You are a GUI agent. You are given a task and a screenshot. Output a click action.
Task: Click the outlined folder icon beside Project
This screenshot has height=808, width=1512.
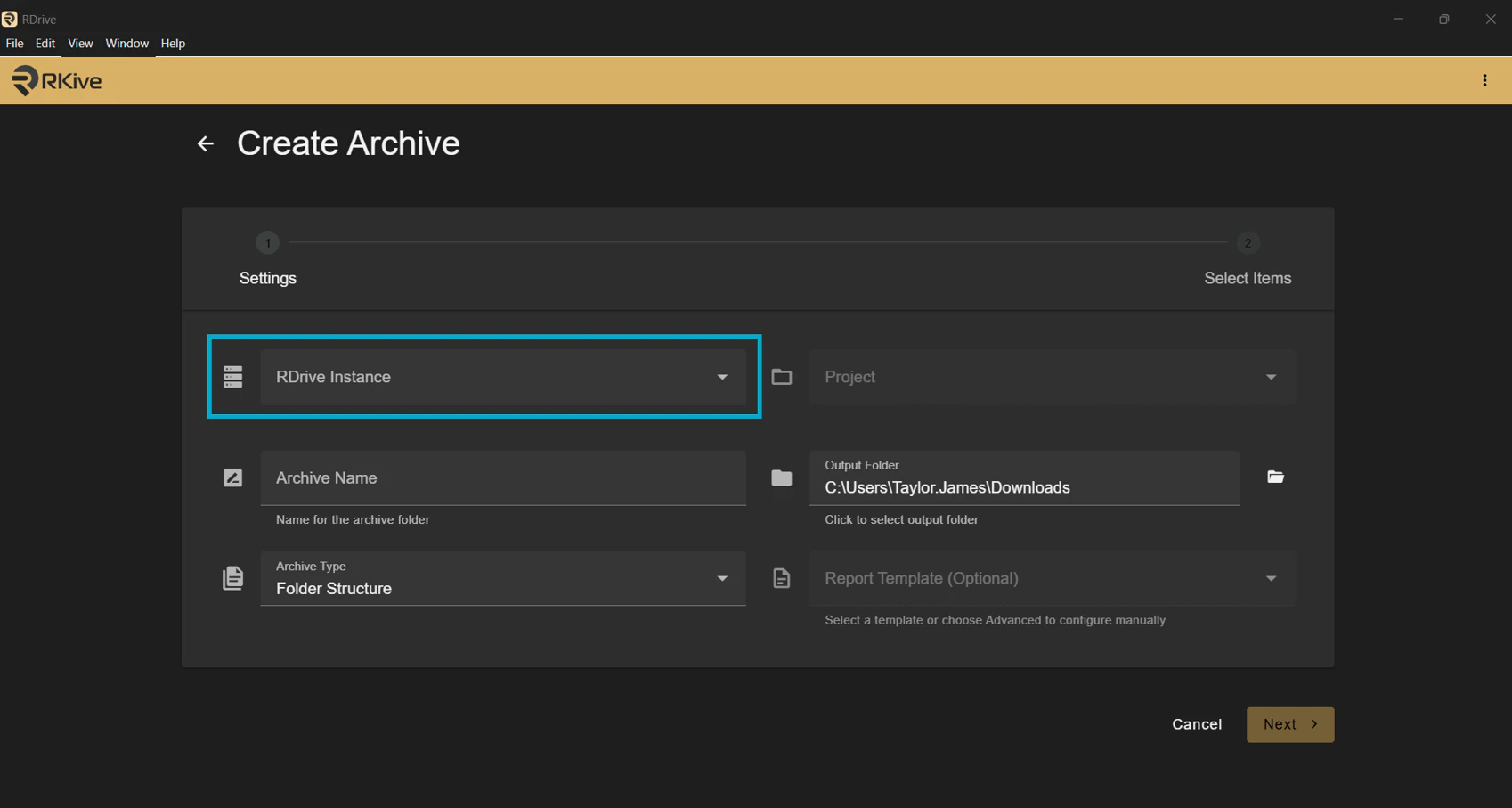pos(782,377)
